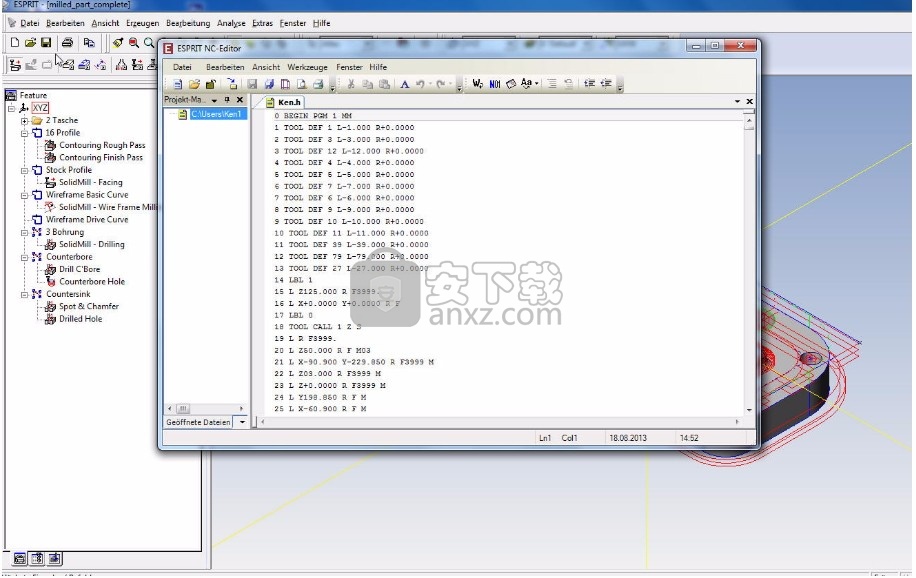Click NC-Editor Save All icon

tap(269, 84)
